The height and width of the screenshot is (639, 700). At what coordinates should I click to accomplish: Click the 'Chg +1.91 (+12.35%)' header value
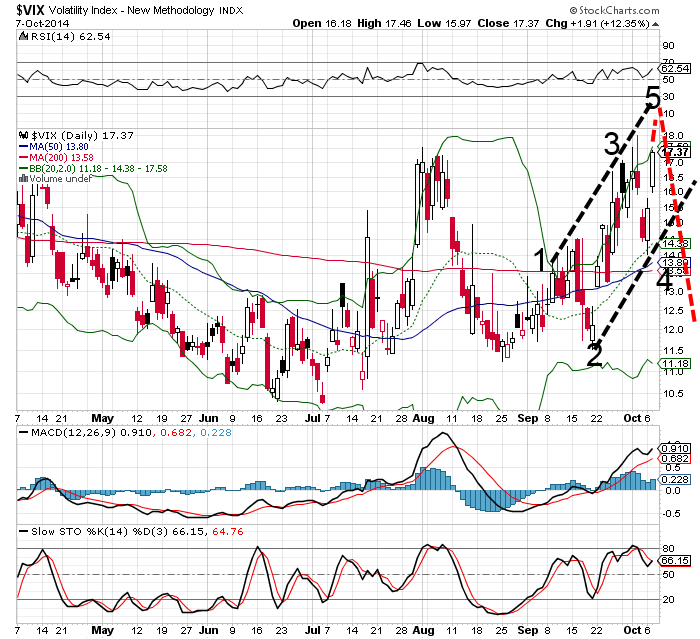[x=597, y=23]
